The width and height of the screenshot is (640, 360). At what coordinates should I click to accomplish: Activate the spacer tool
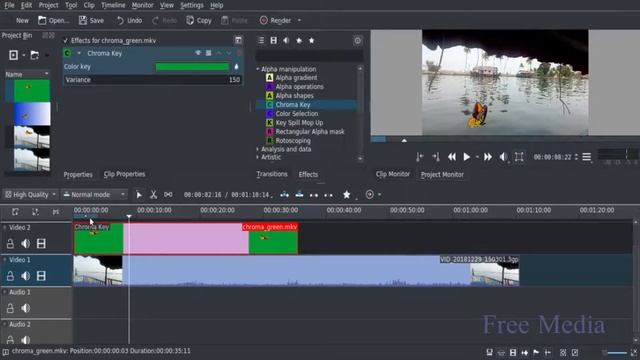pos(168,195)
